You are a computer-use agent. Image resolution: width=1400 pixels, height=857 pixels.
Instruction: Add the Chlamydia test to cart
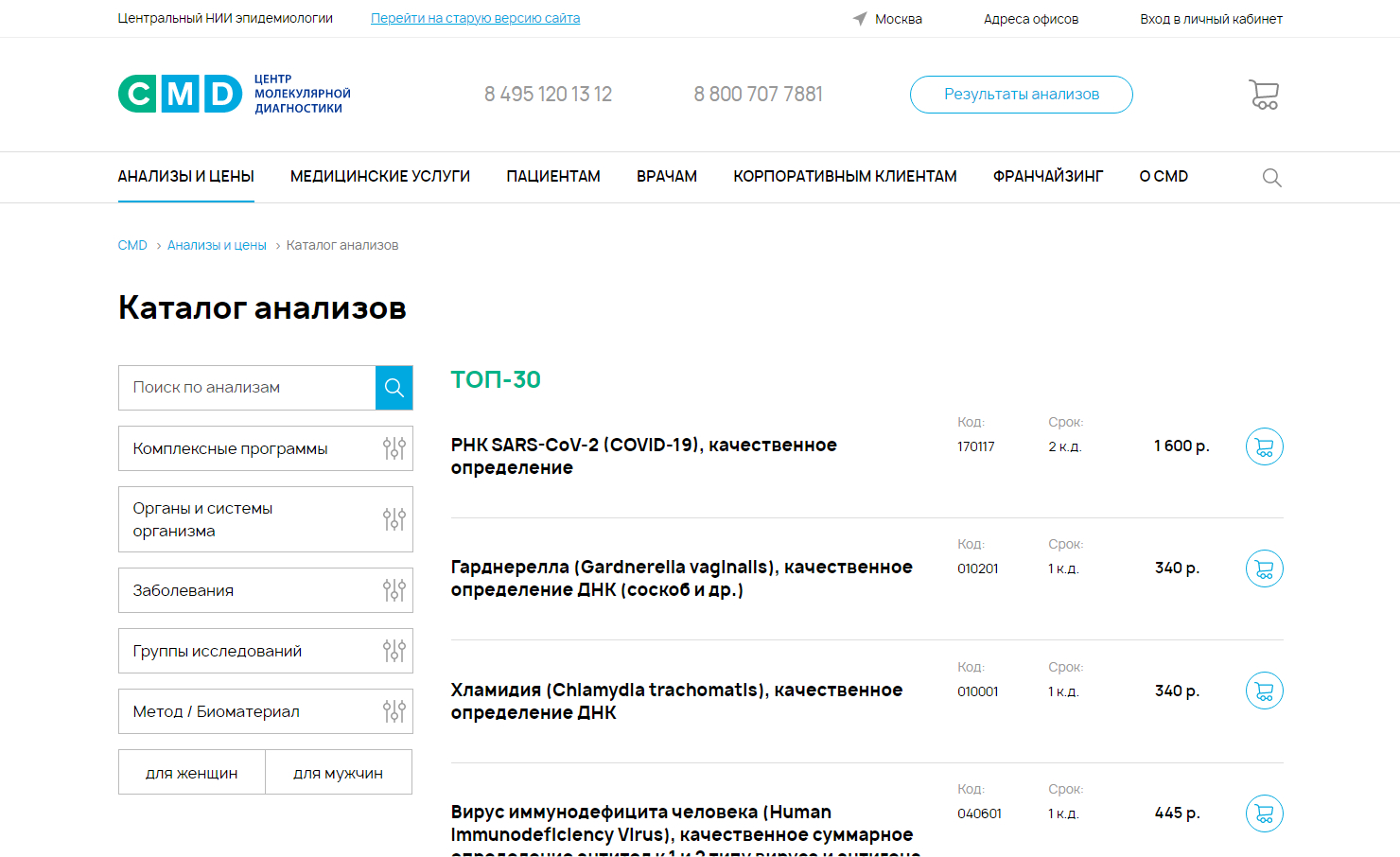[x=1264, y=691]
